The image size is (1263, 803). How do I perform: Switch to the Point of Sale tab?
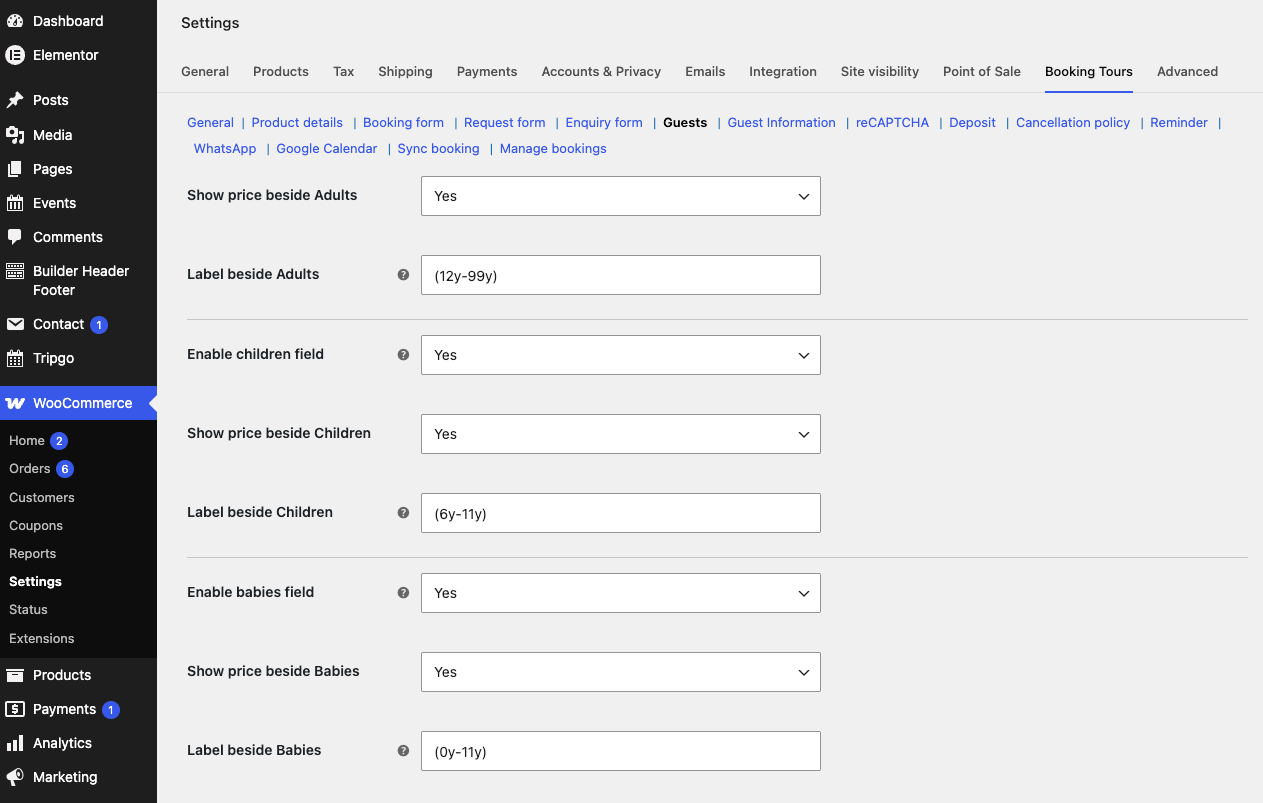click(982, 71)
